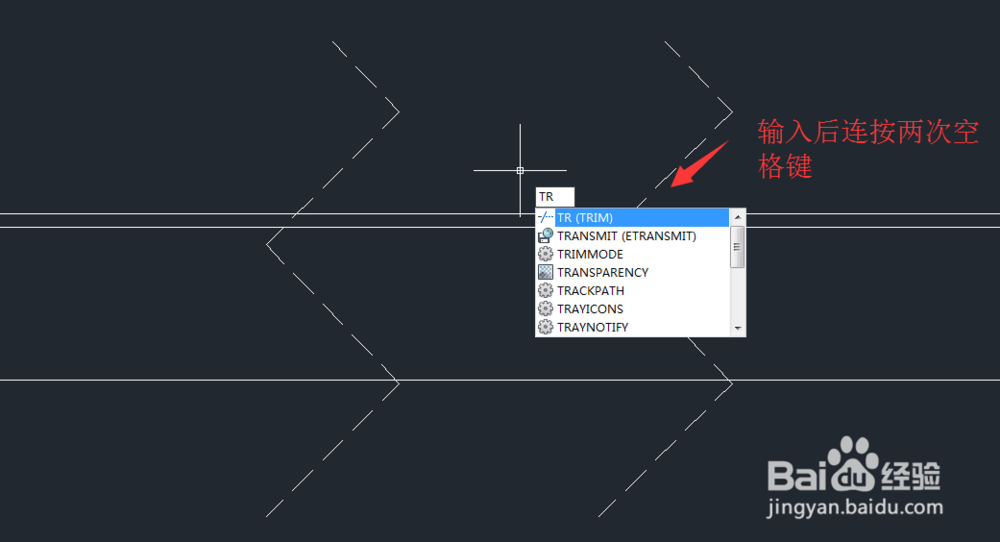The image size is (1000, 542).
Task: Click the gear icon beside TRAYNOTIFY
Action: pyautogui.click(x=545, y=327)
